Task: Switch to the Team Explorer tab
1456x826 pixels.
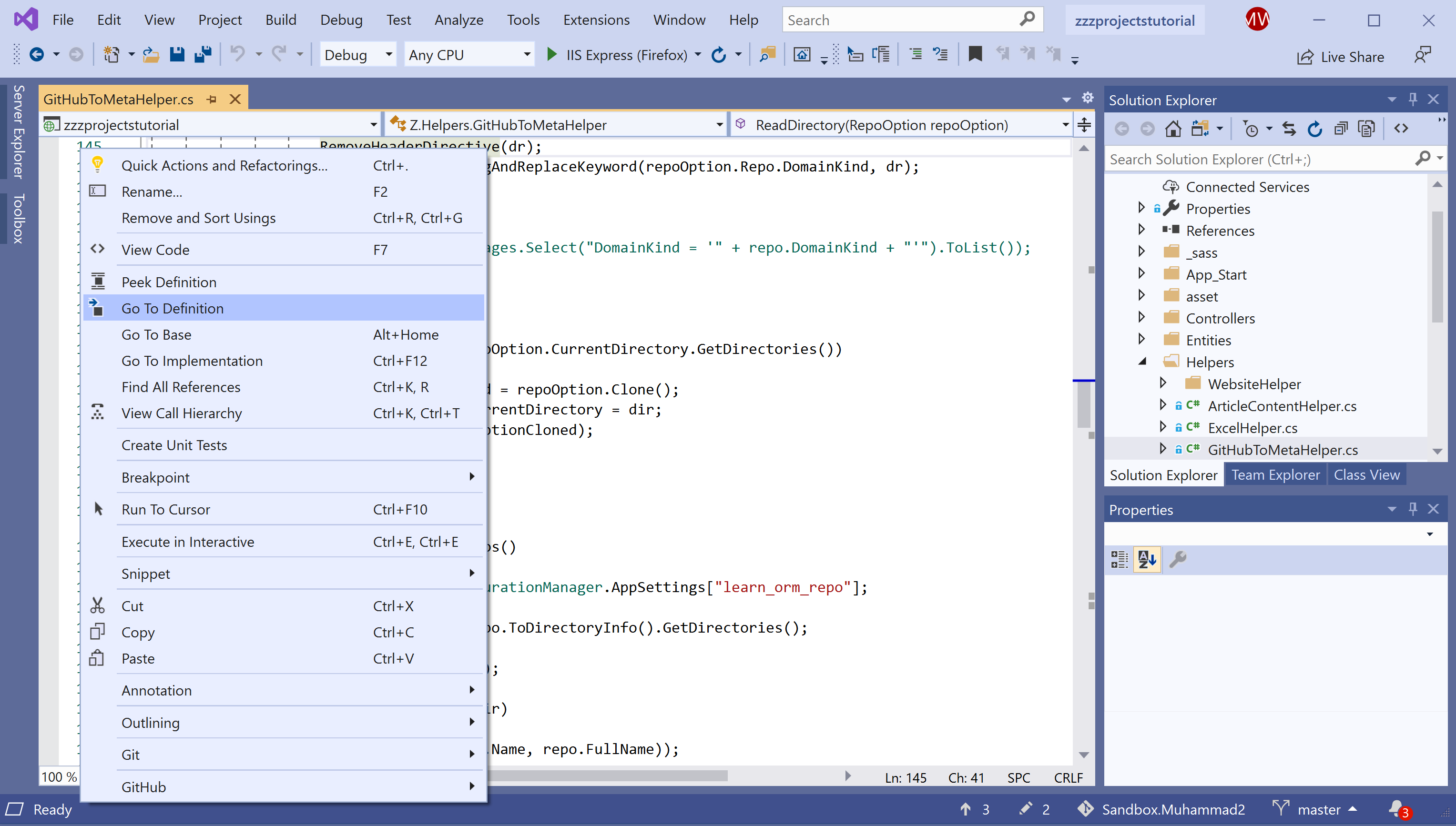Action: click(x=1275, y=474)
